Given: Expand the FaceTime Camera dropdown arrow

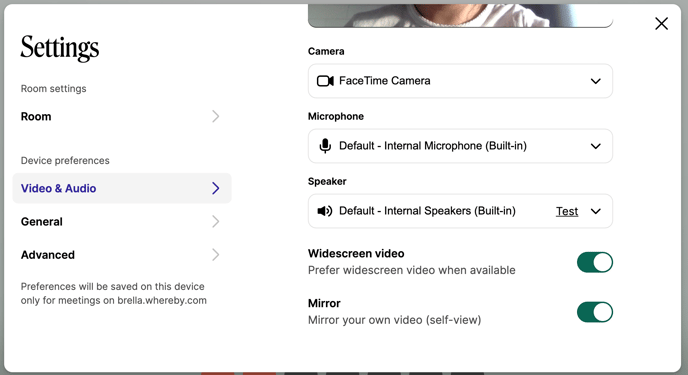Looking at the screenshot, I should pyautogui.click(x=595, y=81).
